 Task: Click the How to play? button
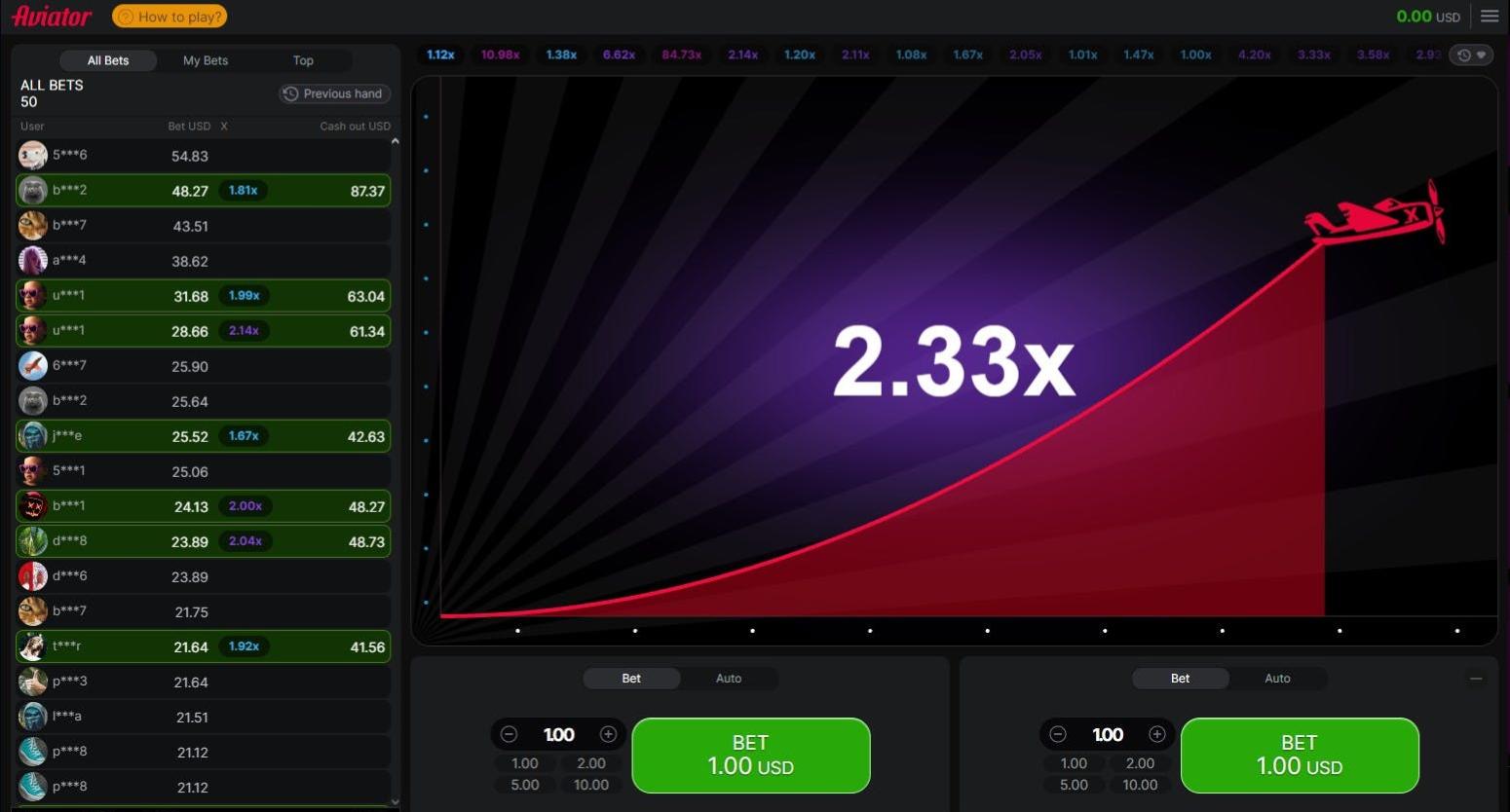(x=170, y=17)
